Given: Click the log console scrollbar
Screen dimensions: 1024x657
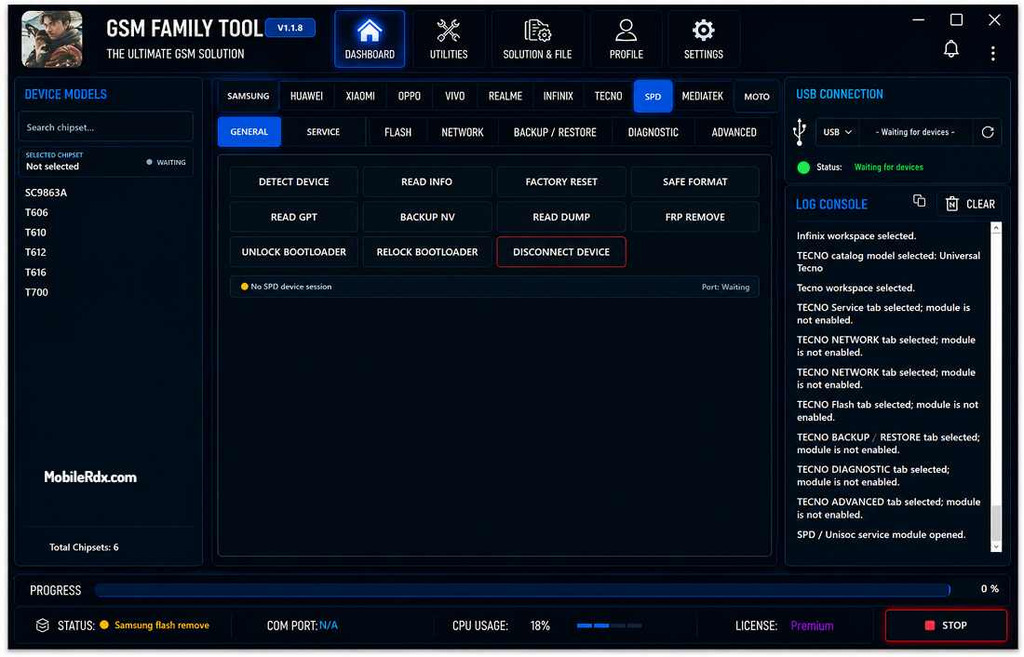Looking at the screenshot, I should (995, 387).
